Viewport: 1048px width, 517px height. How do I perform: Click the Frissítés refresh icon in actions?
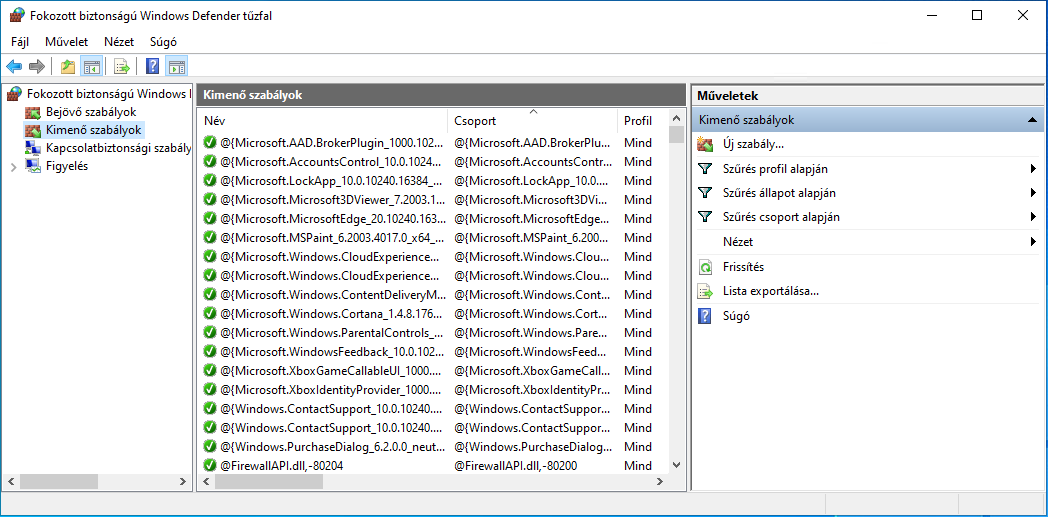click(706, 267)
